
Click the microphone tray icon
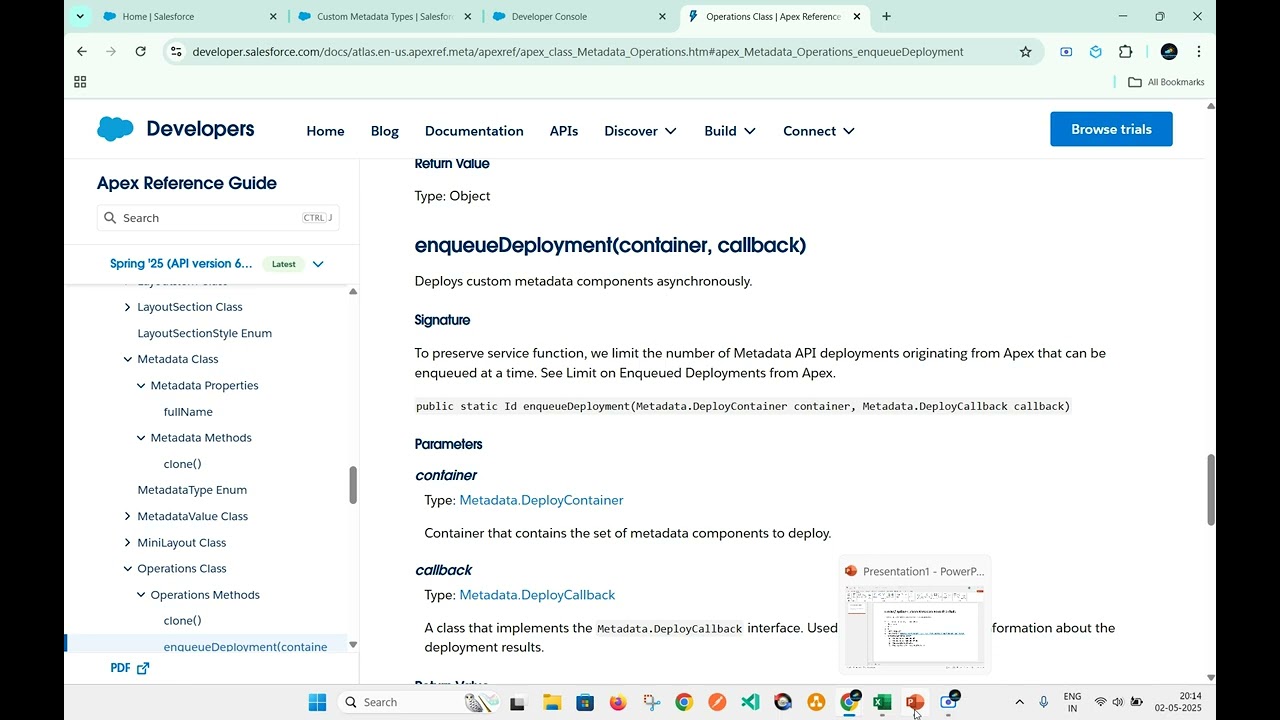point(1044,702)
